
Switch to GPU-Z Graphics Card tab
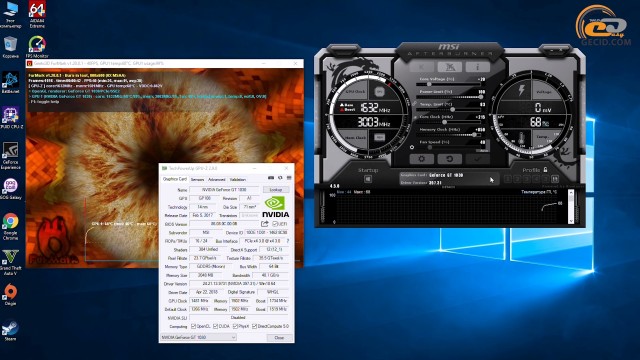point(175,179)
